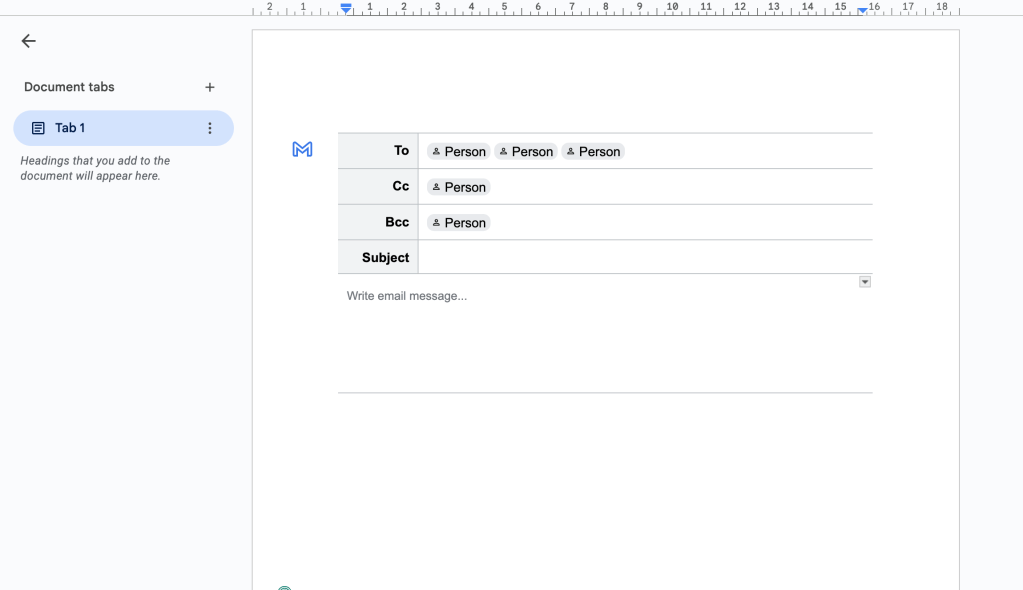This screenshot has height=590, width=1023.
Task: Click the right indent marker on the ruler
Action: [862, 9]
